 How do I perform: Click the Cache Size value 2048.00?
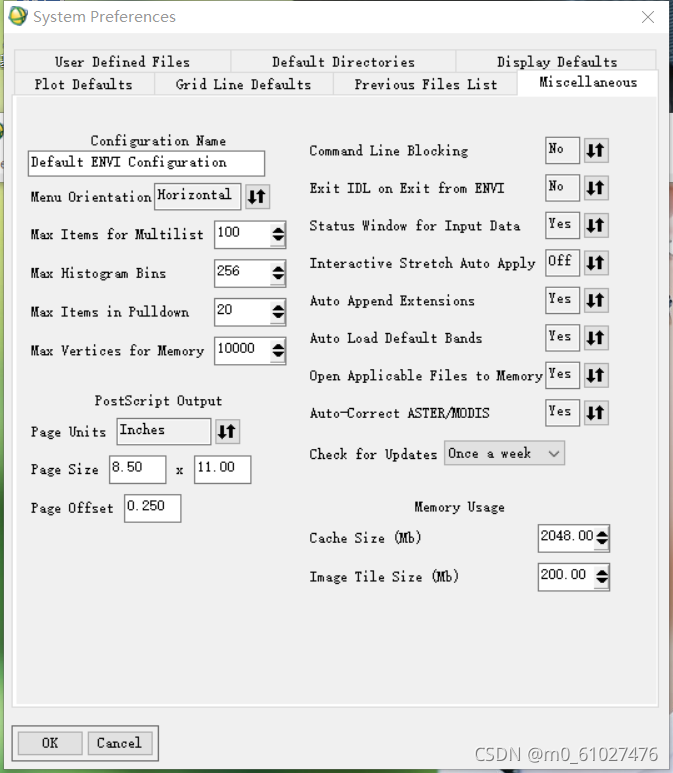[567, 538]
